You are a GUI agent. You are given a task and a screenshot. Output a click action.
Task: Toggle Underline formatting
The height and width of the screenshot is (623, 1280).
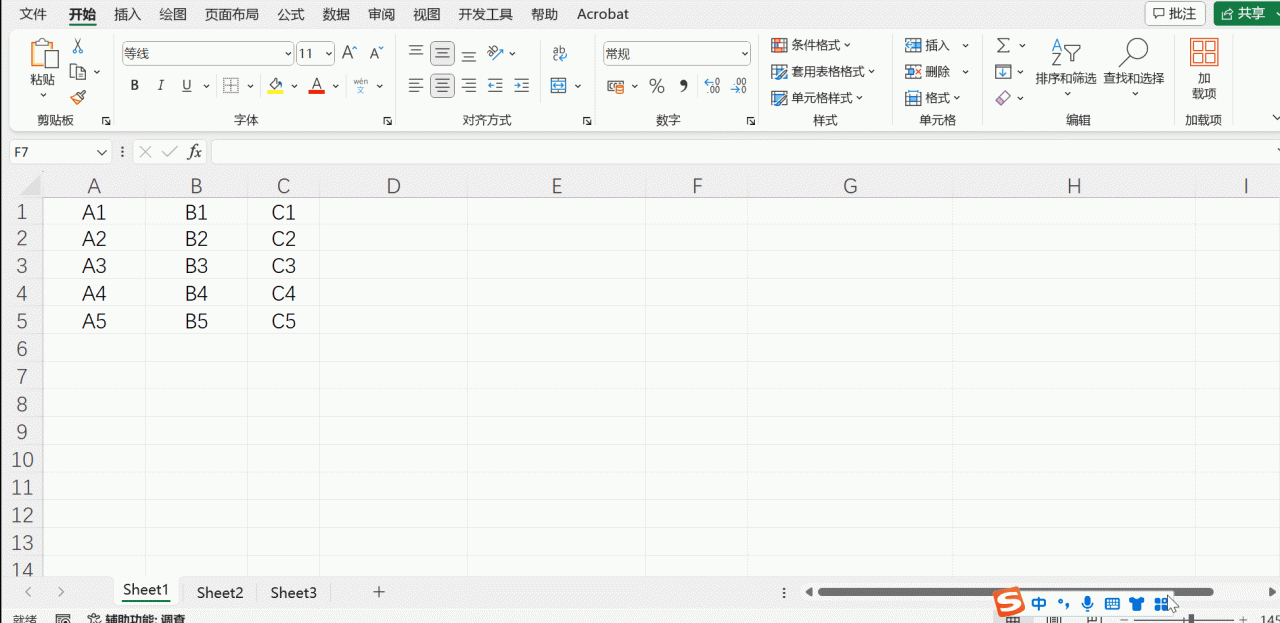pos(187,86)
